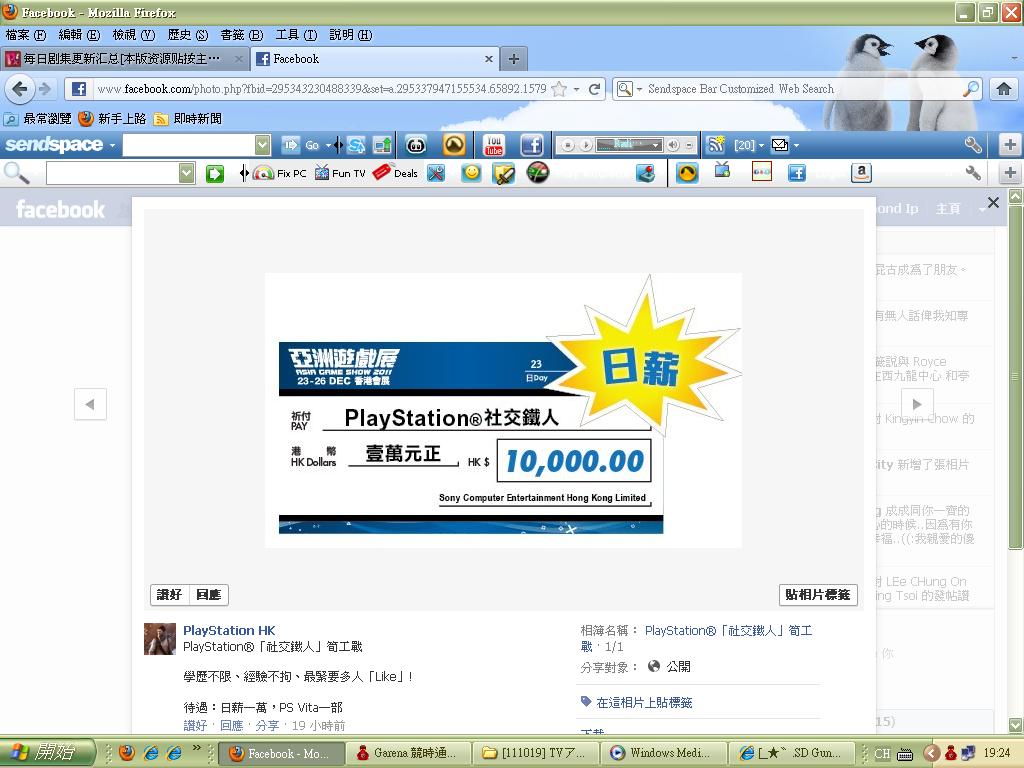Screen dimensions: 1024x768
Task: Click the magnifying glass in second toolbar
Action: tap(16, 174)
